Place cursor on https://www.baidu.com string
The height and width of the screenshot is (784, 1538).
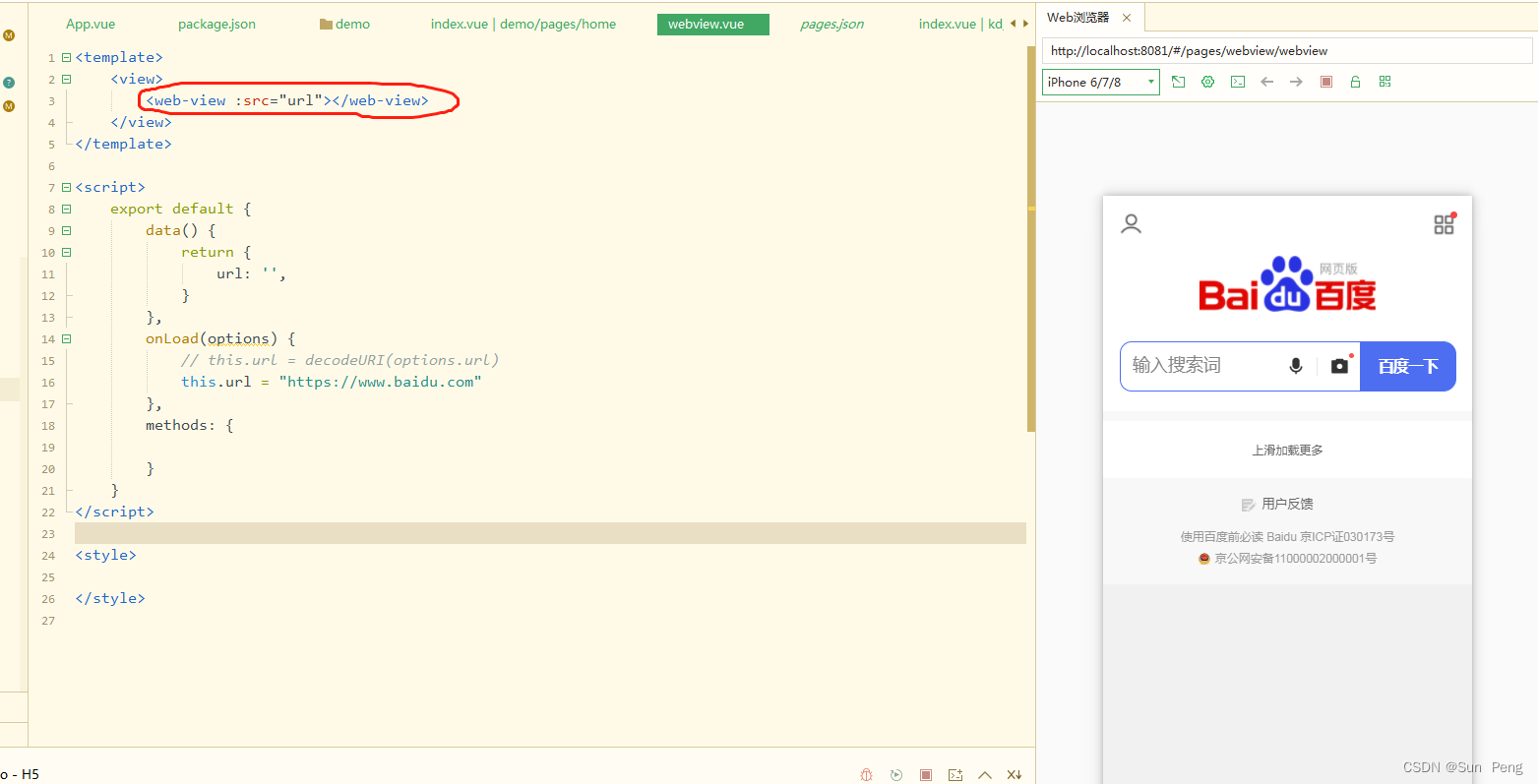tap(380, 382)
